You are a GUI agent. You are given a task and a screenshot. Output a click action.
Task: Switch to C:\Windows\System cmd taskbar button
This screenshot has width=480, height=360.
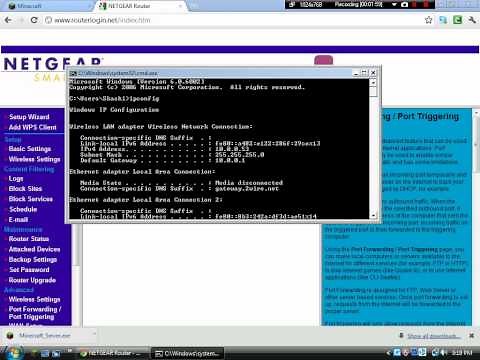pos(188,353)
